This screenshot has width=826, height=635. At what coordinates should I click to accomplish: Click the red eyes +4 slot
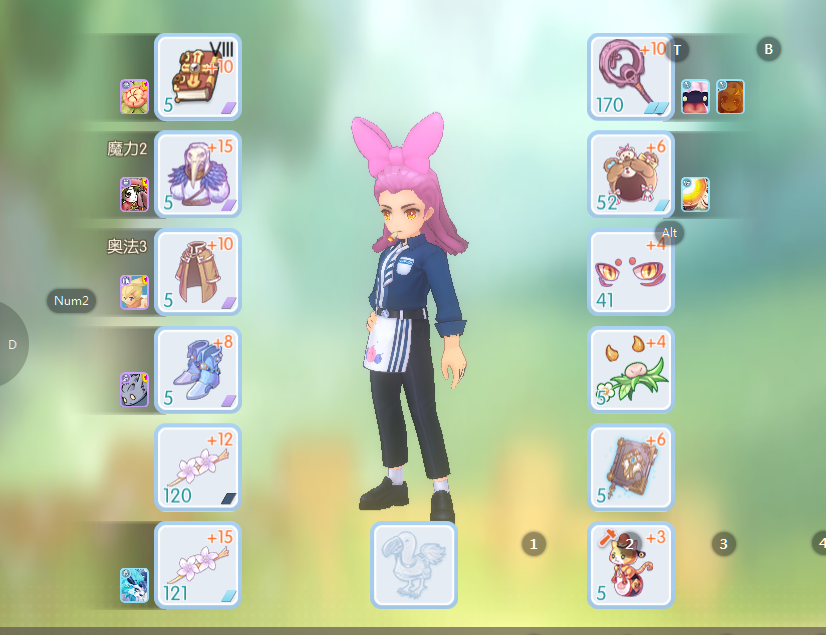(x=631, y=272)
